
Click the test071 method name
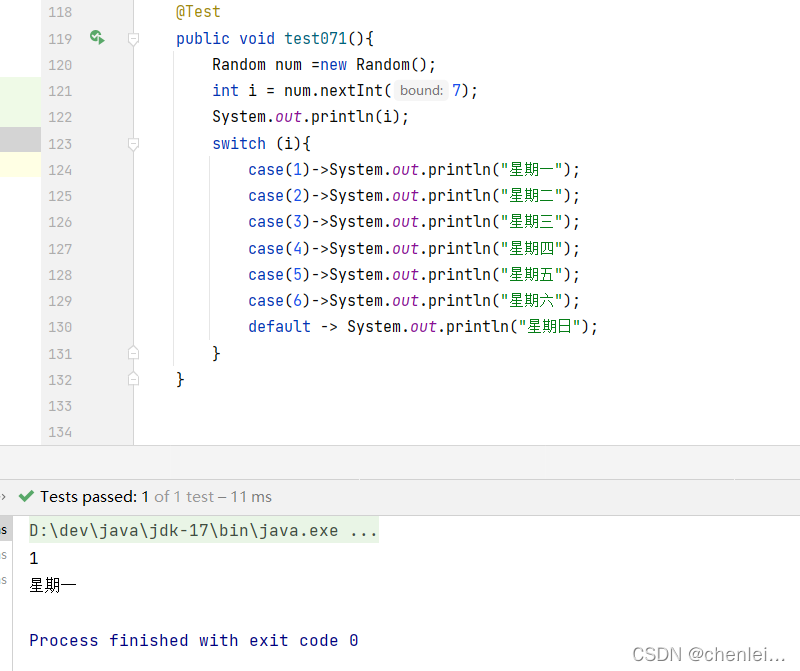(315, 38)
